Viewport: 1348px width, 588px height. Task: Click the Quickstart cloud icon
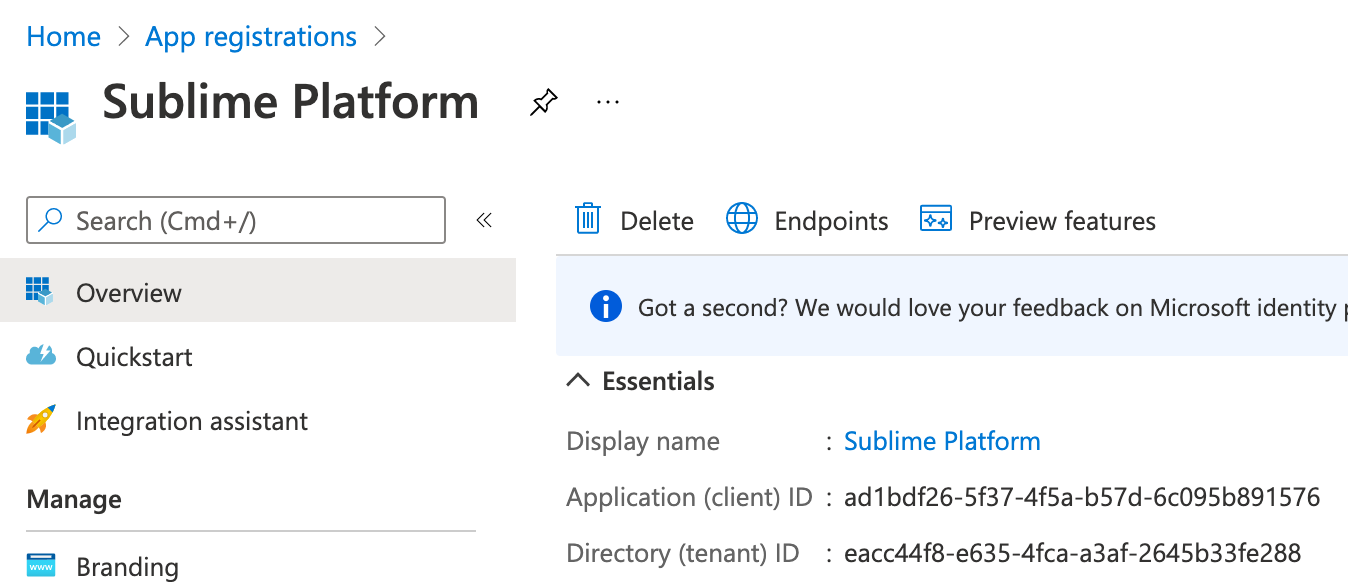(x=41, y=356)
